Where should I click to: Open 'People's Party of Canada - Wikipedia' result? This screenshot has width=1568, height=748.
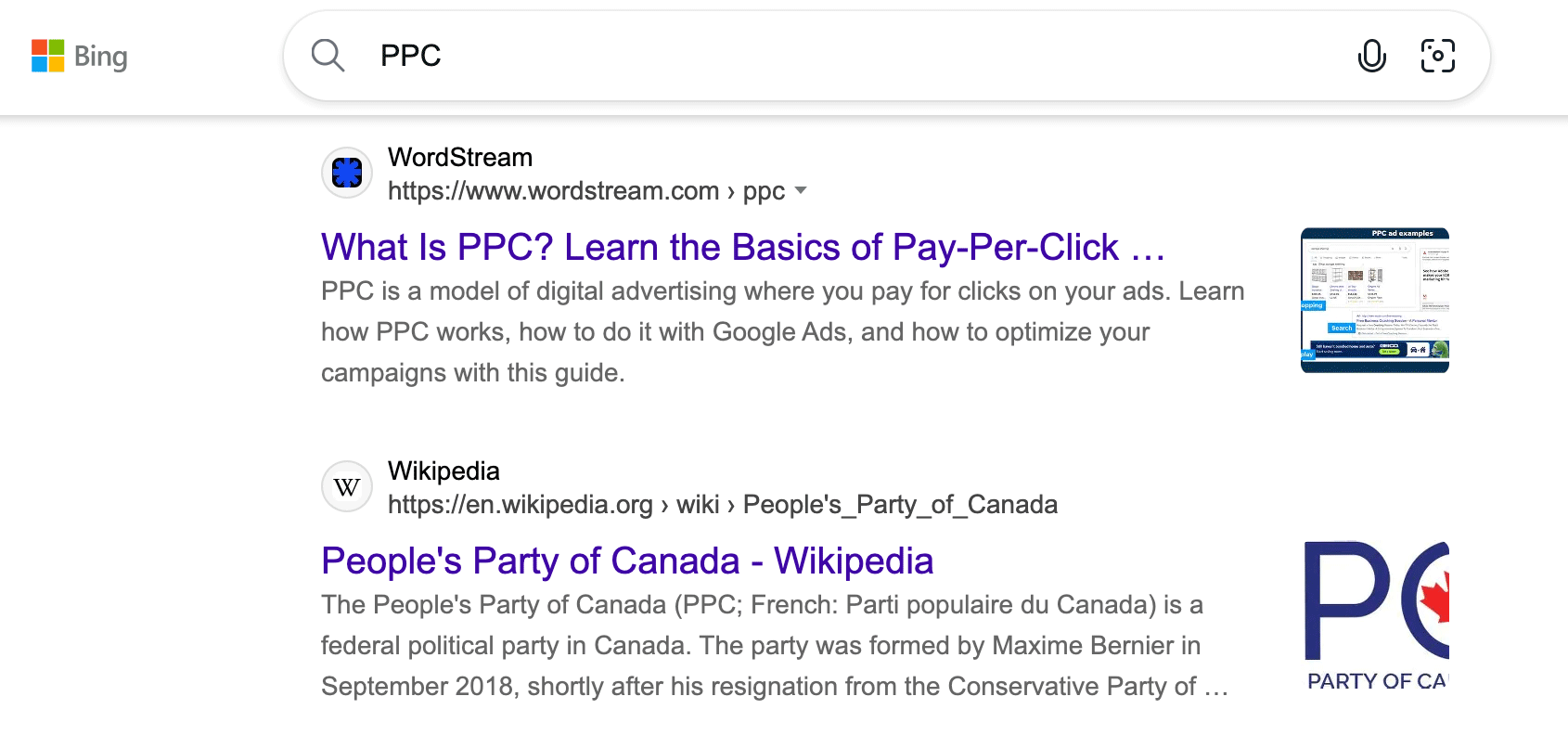click(627, 561)
